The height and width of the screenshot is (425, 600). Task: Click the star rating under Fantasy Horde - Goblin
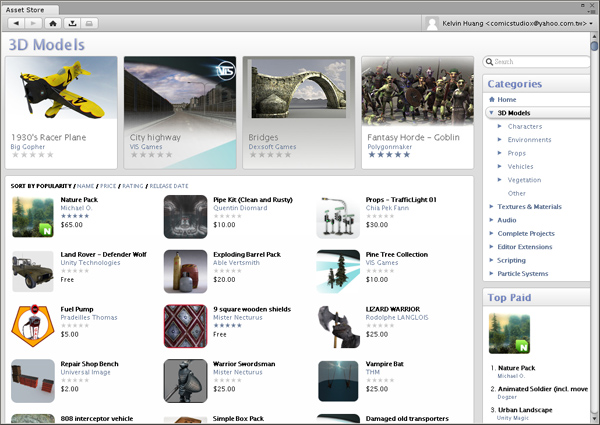point(389,155)
